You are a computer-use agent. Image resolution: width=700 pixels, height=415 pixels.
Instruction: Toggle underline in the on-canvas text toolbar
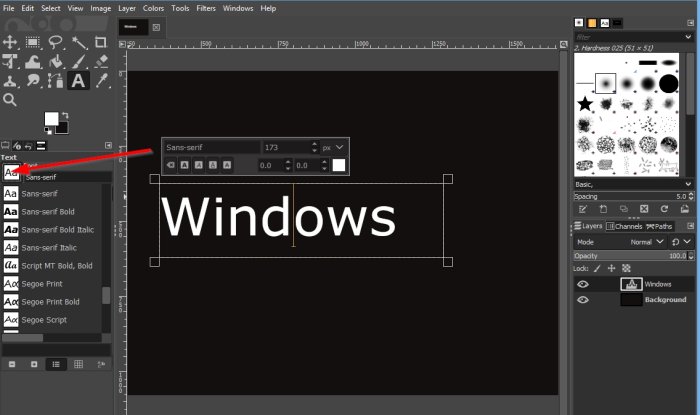[213, 165]
